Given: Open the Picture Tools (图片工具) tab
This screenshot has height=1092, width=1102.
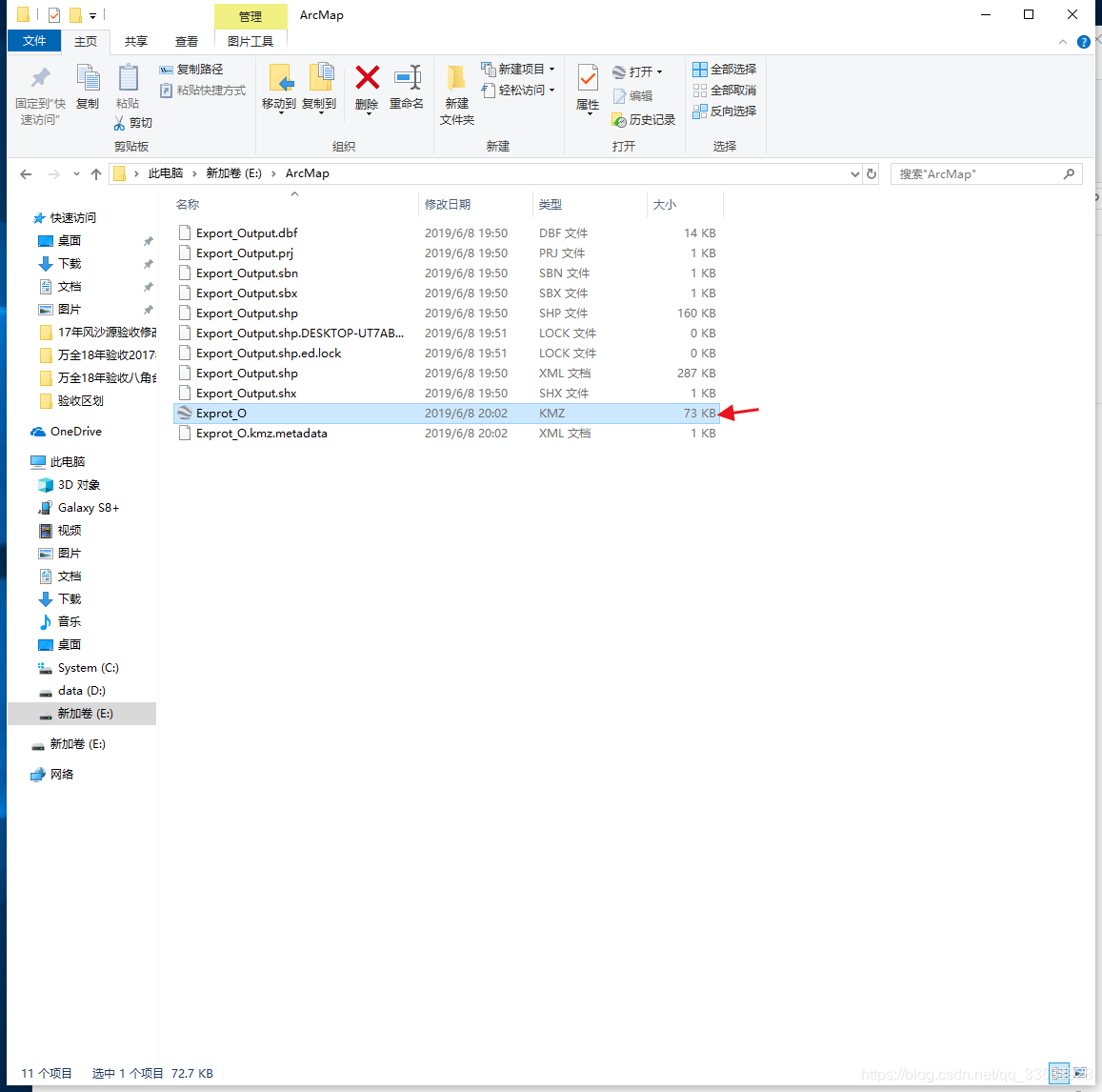Looking at the screenshot, I should (250, 42).
